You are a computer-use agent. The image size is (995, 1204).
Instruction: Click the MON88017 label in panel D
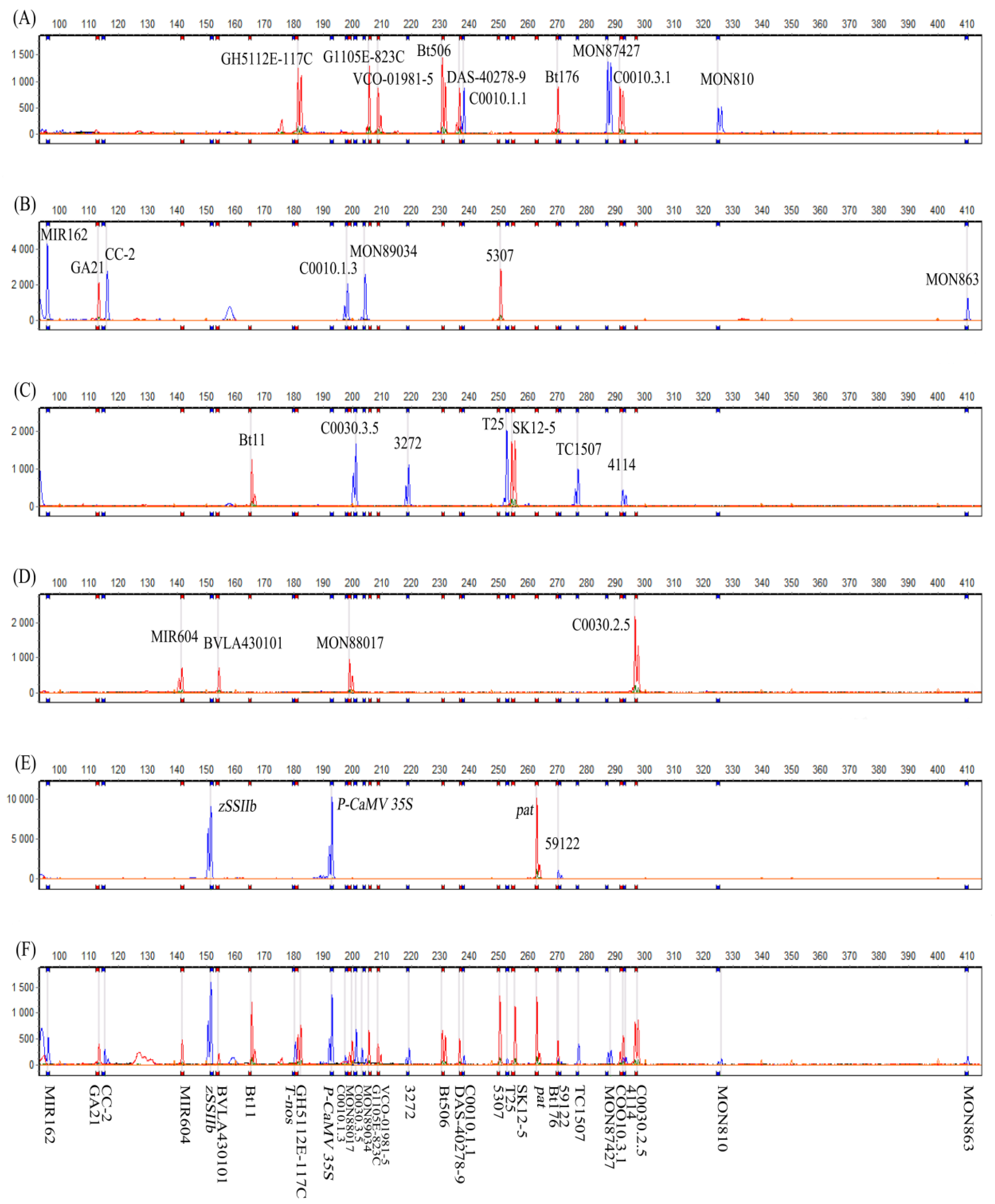[350, 643]
